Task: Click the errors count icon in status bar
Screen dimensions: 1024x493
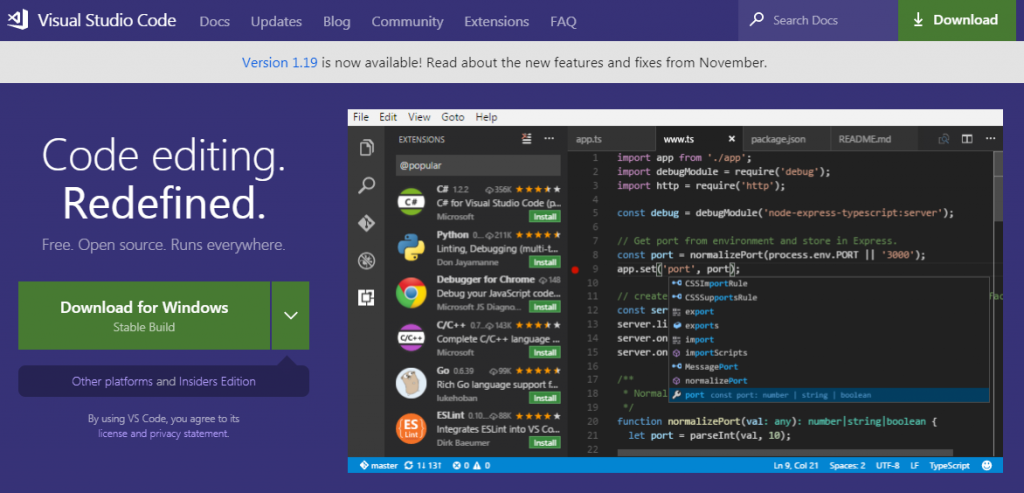Action: 457,466
